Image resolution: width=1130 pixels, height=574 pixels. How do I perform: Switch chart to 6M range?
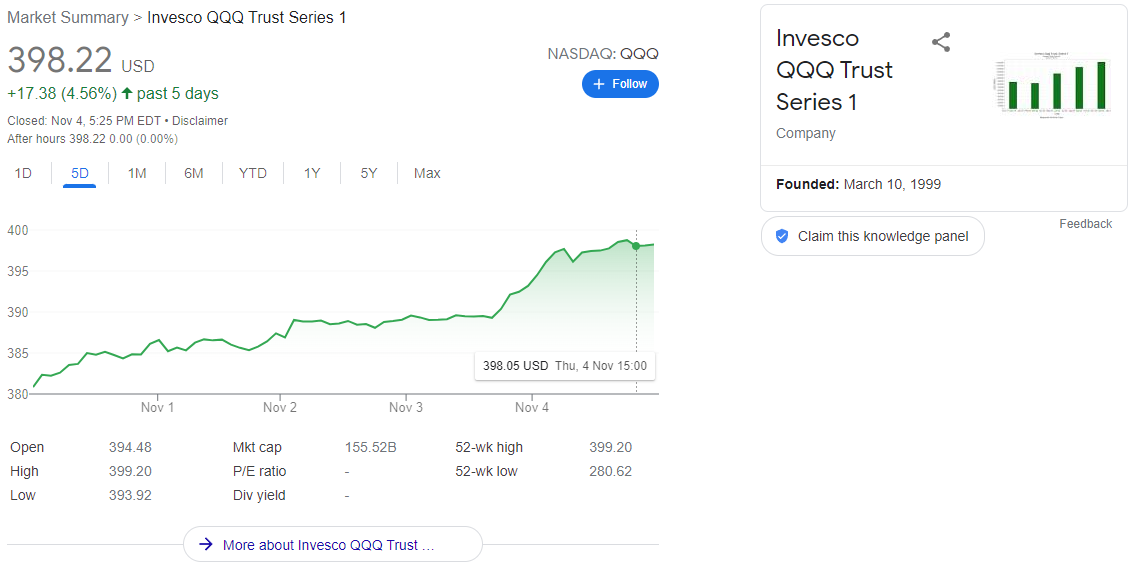click(194, 173)
